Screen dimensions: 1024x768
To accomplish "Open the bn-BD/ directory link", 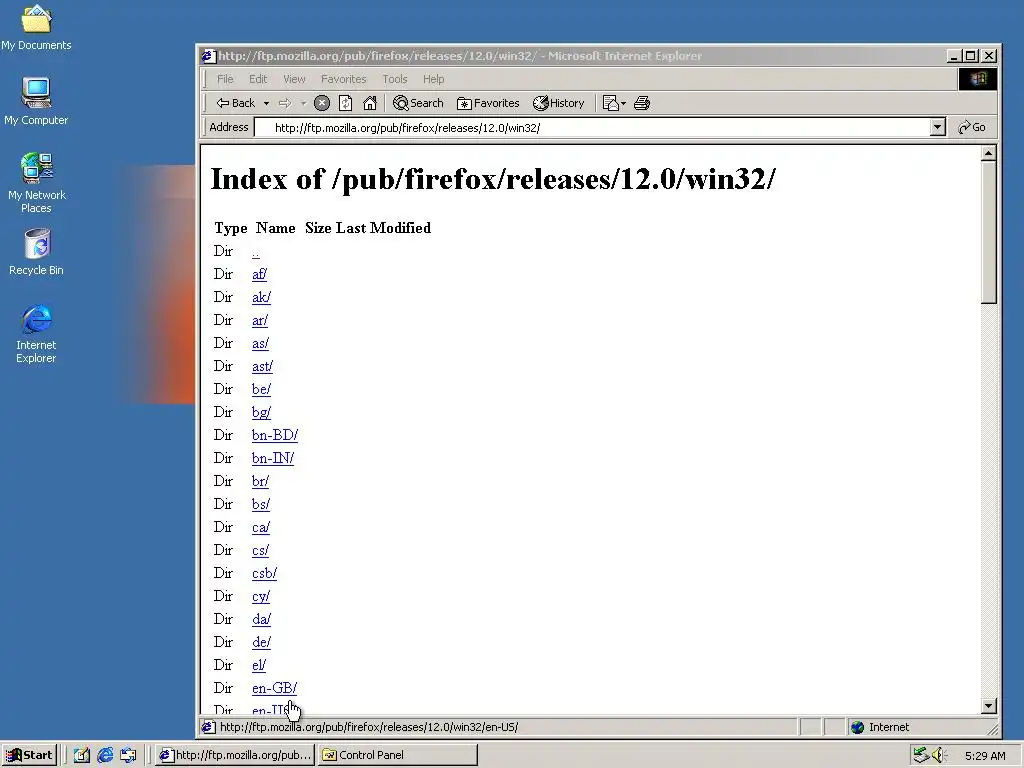I will point(275,435).
